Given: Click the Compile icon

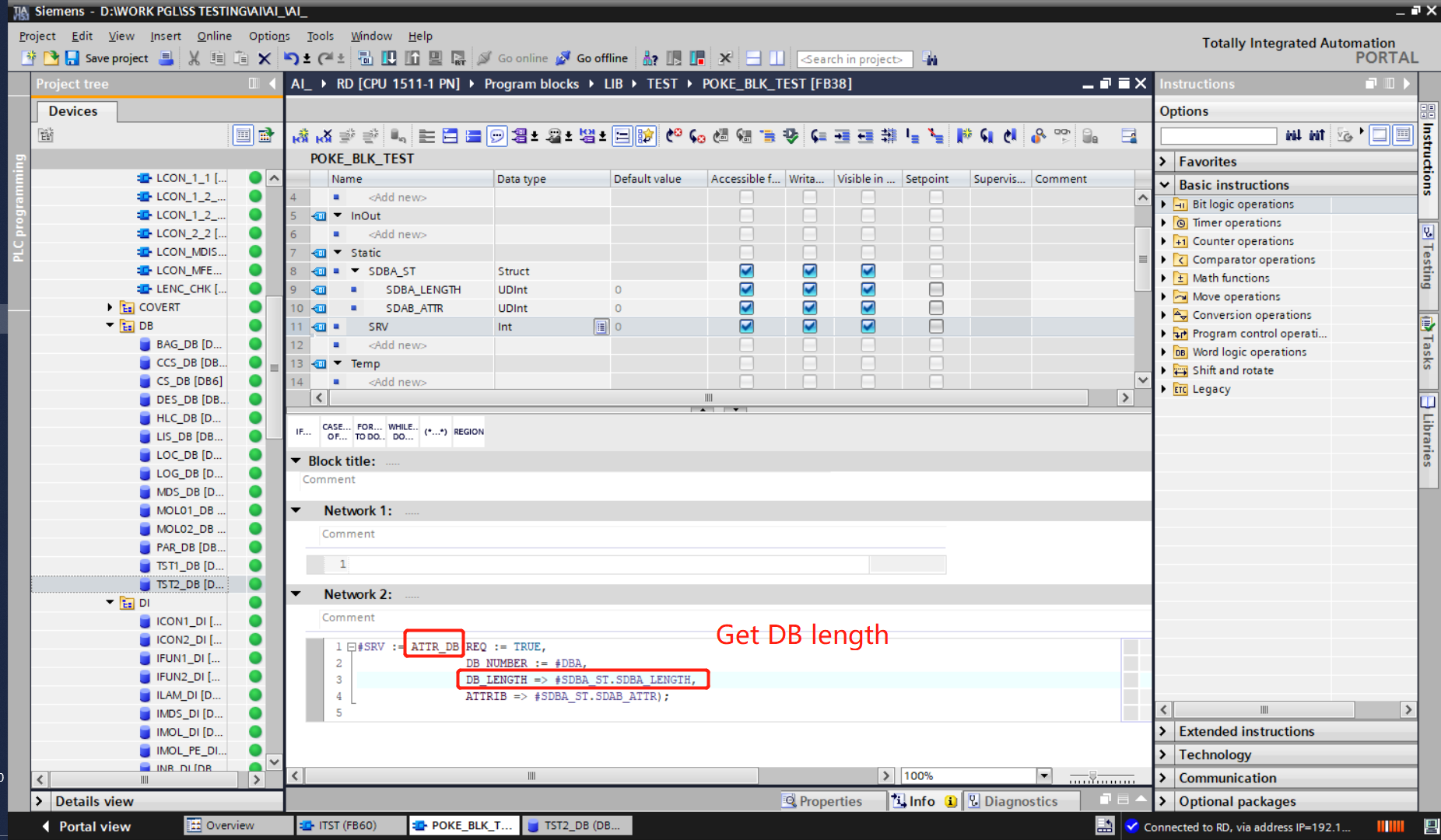Looking at the screenshot, I should (365, 58).
